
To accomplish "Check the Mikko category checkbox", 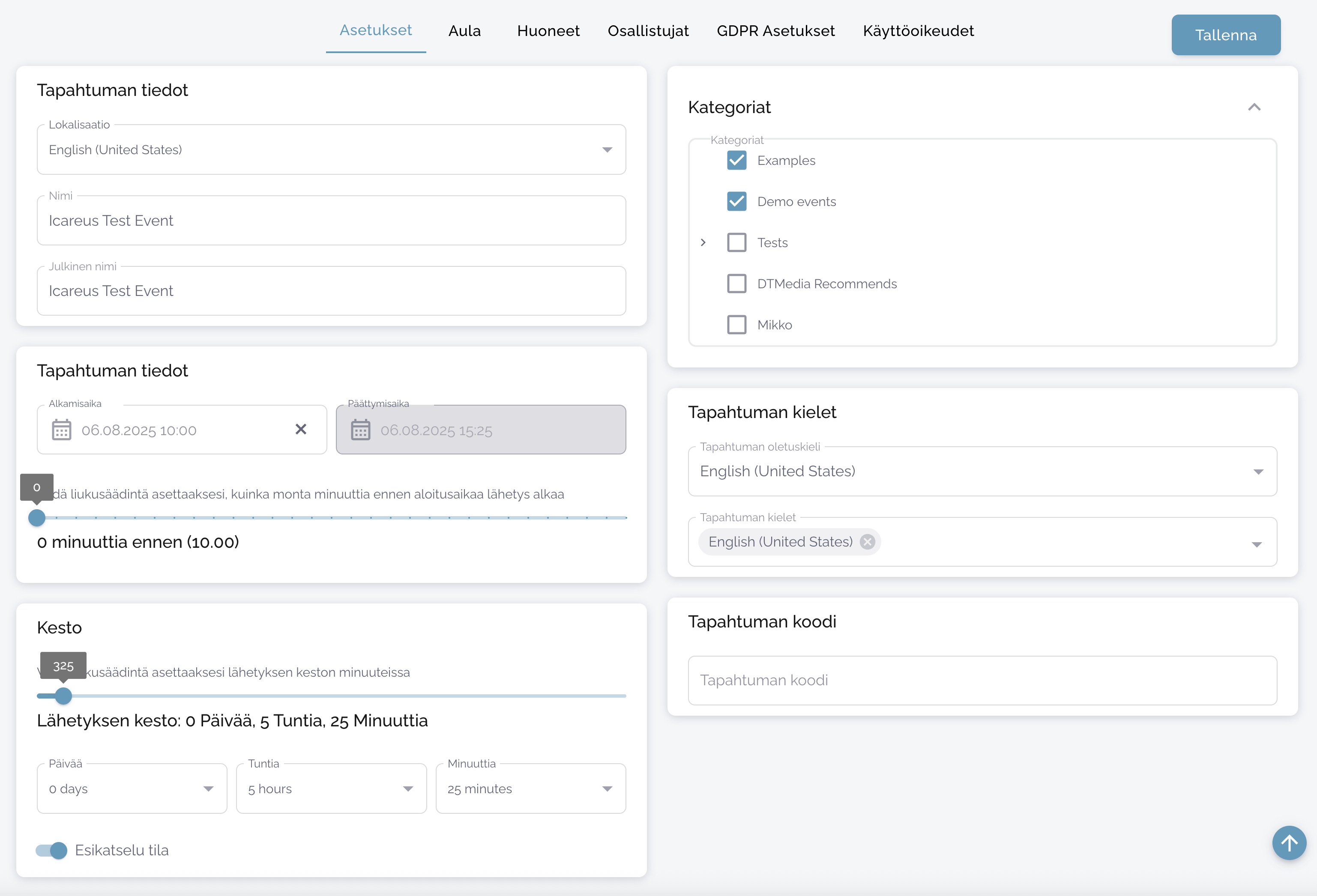I will pos(737,325).
